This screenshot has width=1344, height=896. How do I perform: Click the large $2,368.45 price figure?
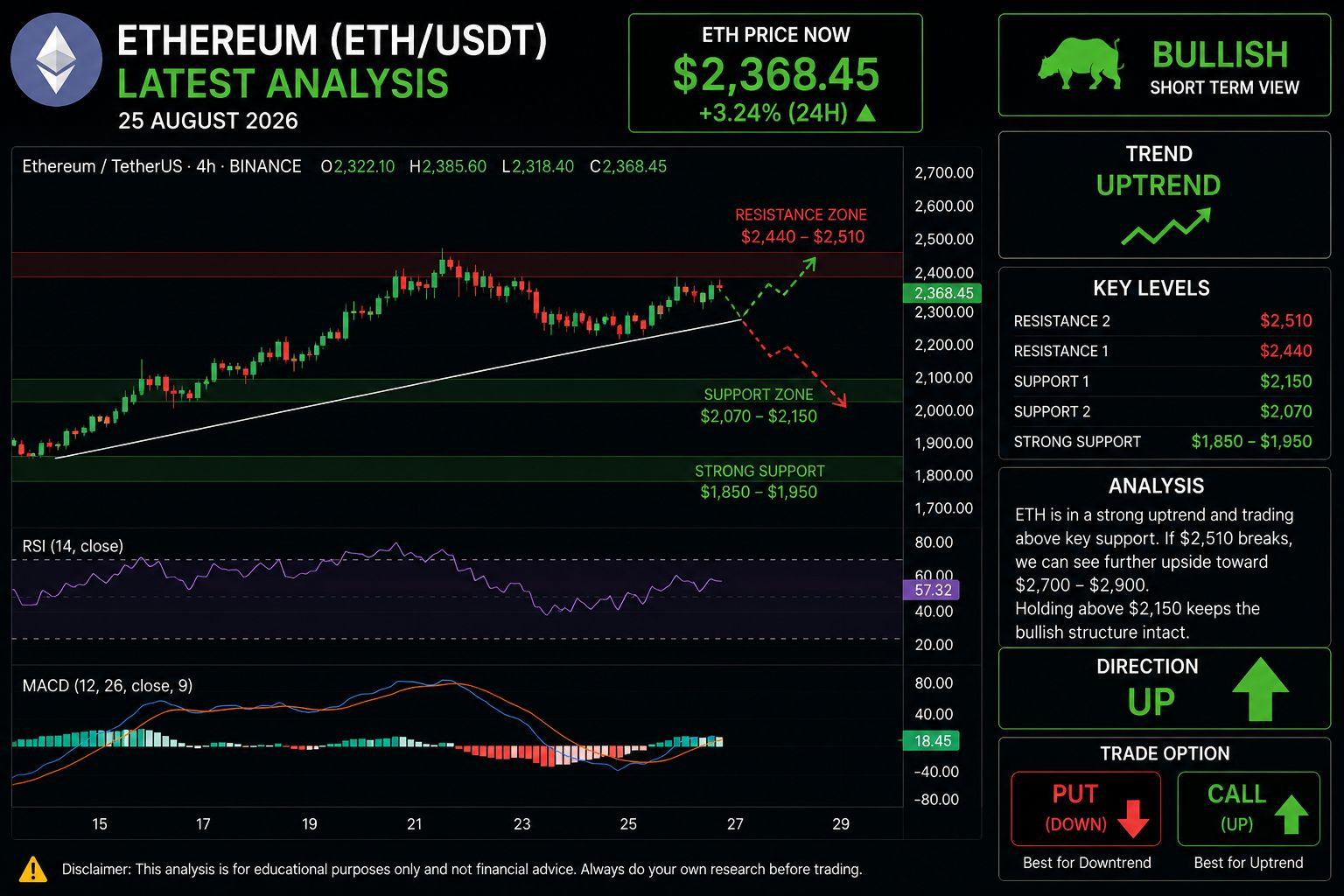point(776,73)
